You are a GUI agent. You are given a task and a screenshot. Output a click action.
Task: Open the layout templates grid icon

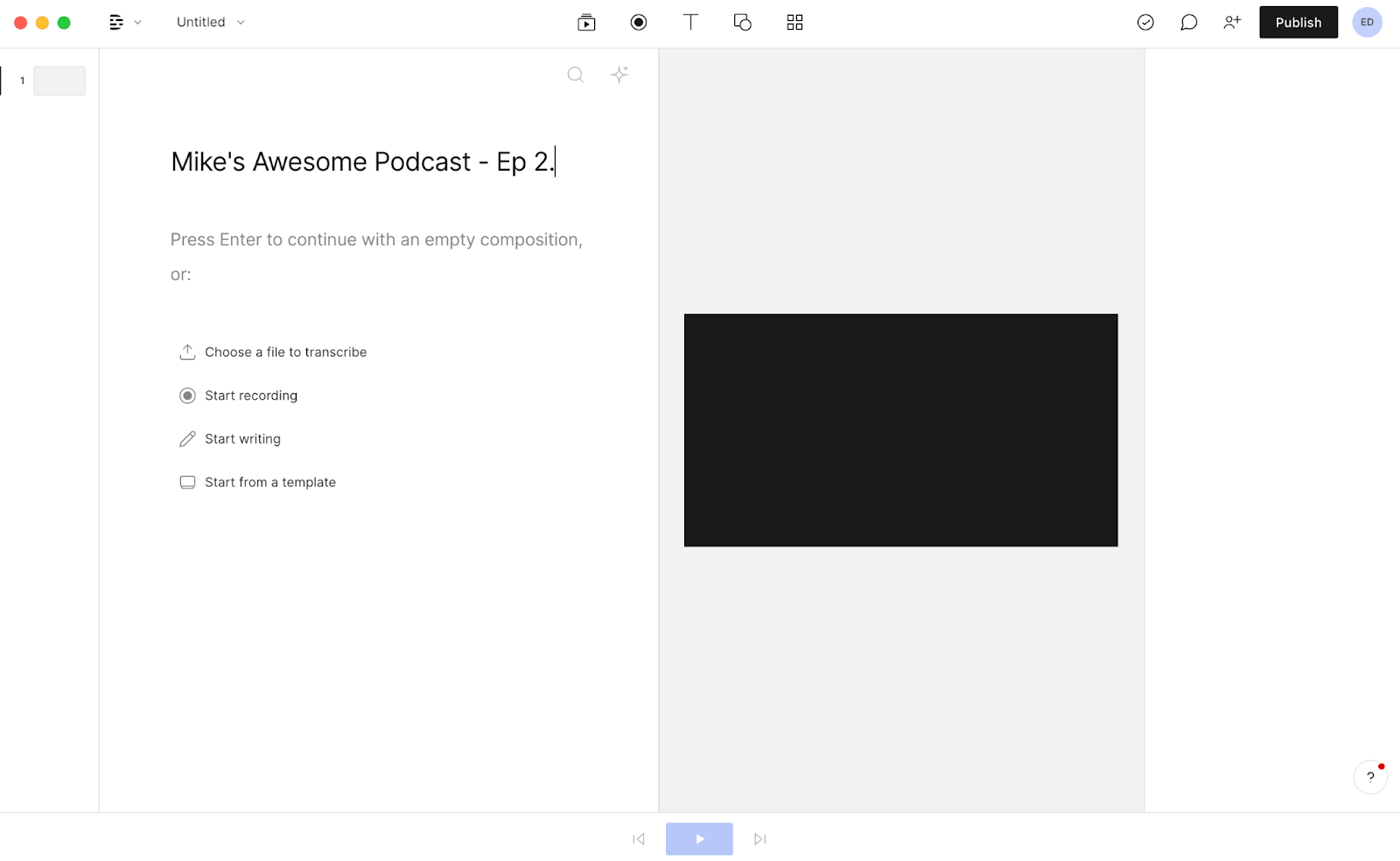pyautogui.click(x=794, y=22)
